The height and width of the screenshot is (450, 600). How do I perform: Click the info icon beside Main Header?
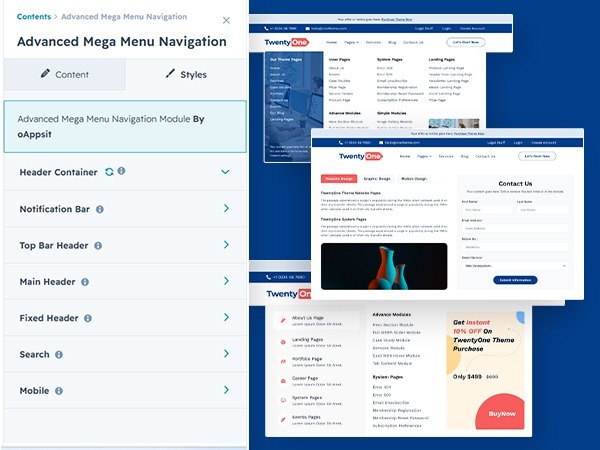[85, 282]
